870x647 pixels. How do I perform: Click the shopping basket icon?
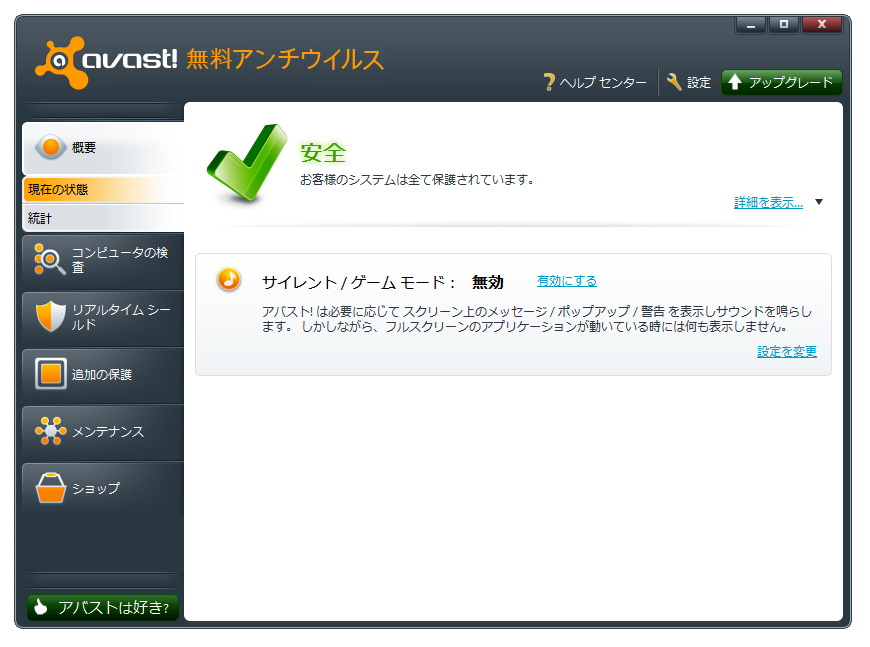(x=50, y=488)
